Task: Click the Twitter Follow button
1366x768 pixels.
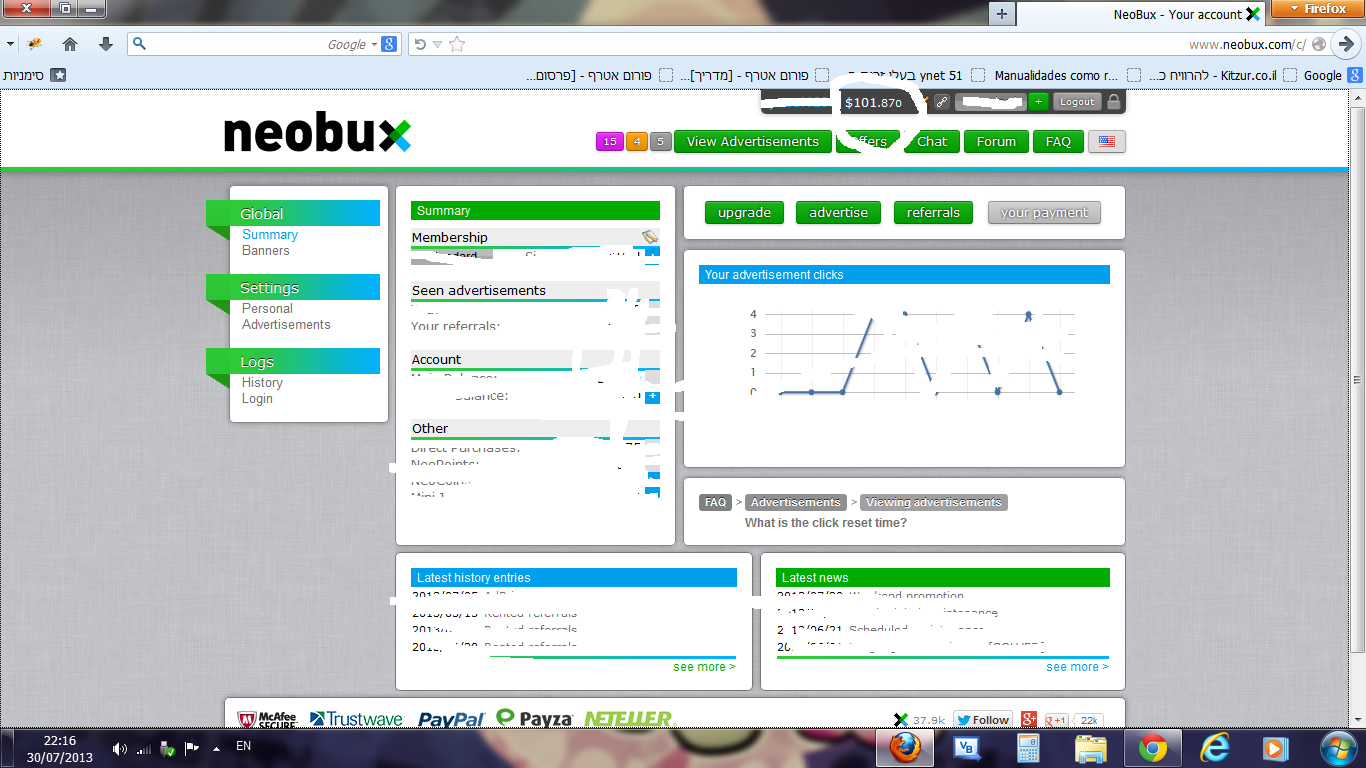Action: tap(982, 720)
